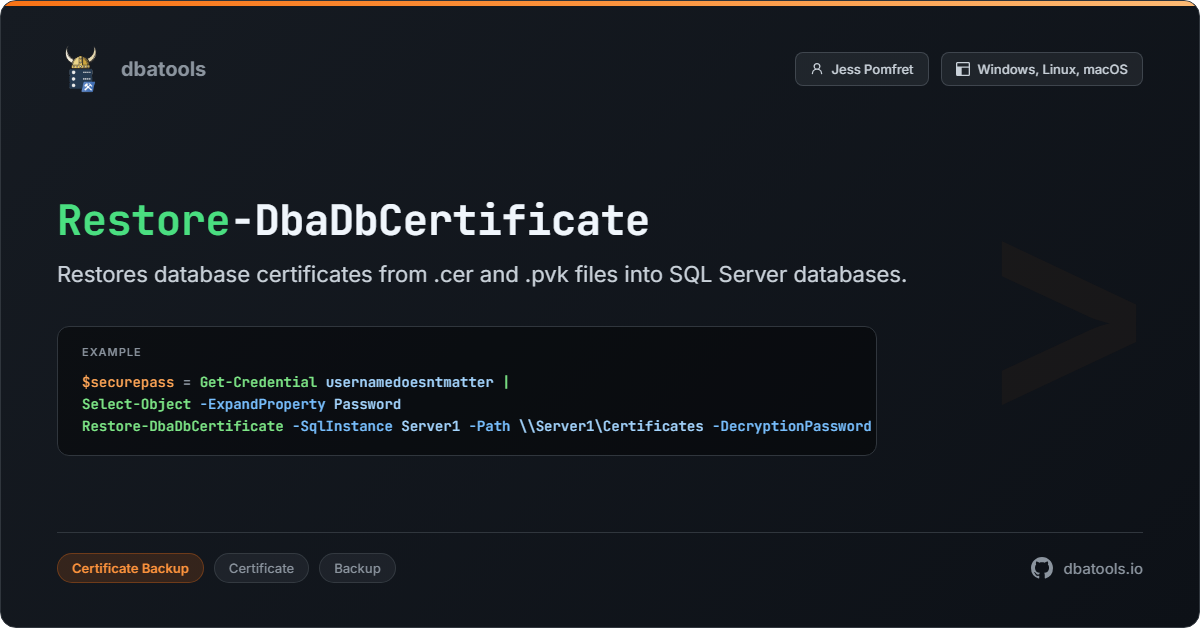Image resolution: width=1200 pixels, height=628 pixels.
Task: Click Select-Object in the second code line
Action: (x=136, y=404)
